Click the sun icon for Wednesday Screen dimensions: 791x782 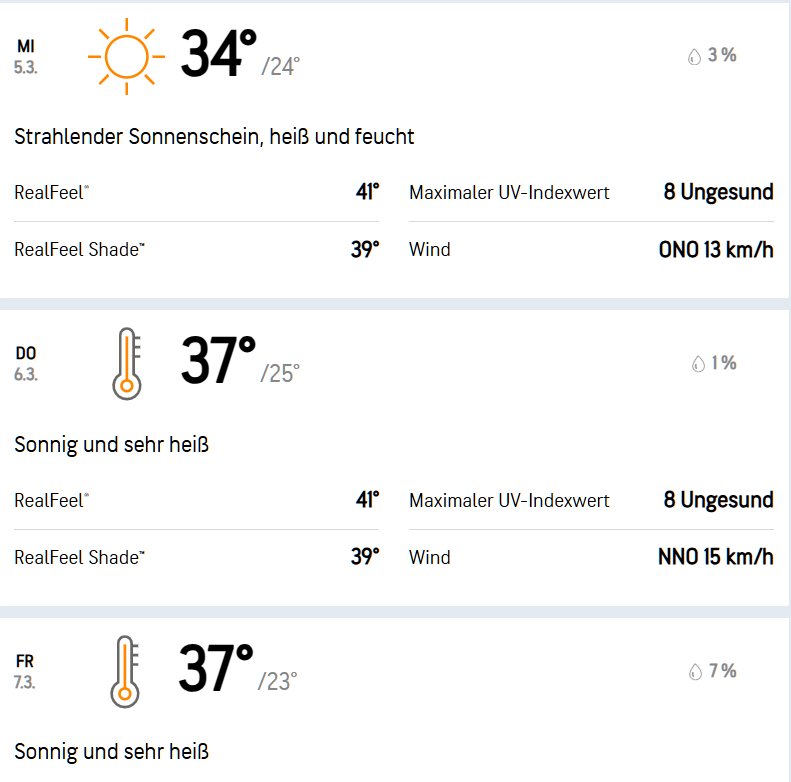tap(125, 55)
